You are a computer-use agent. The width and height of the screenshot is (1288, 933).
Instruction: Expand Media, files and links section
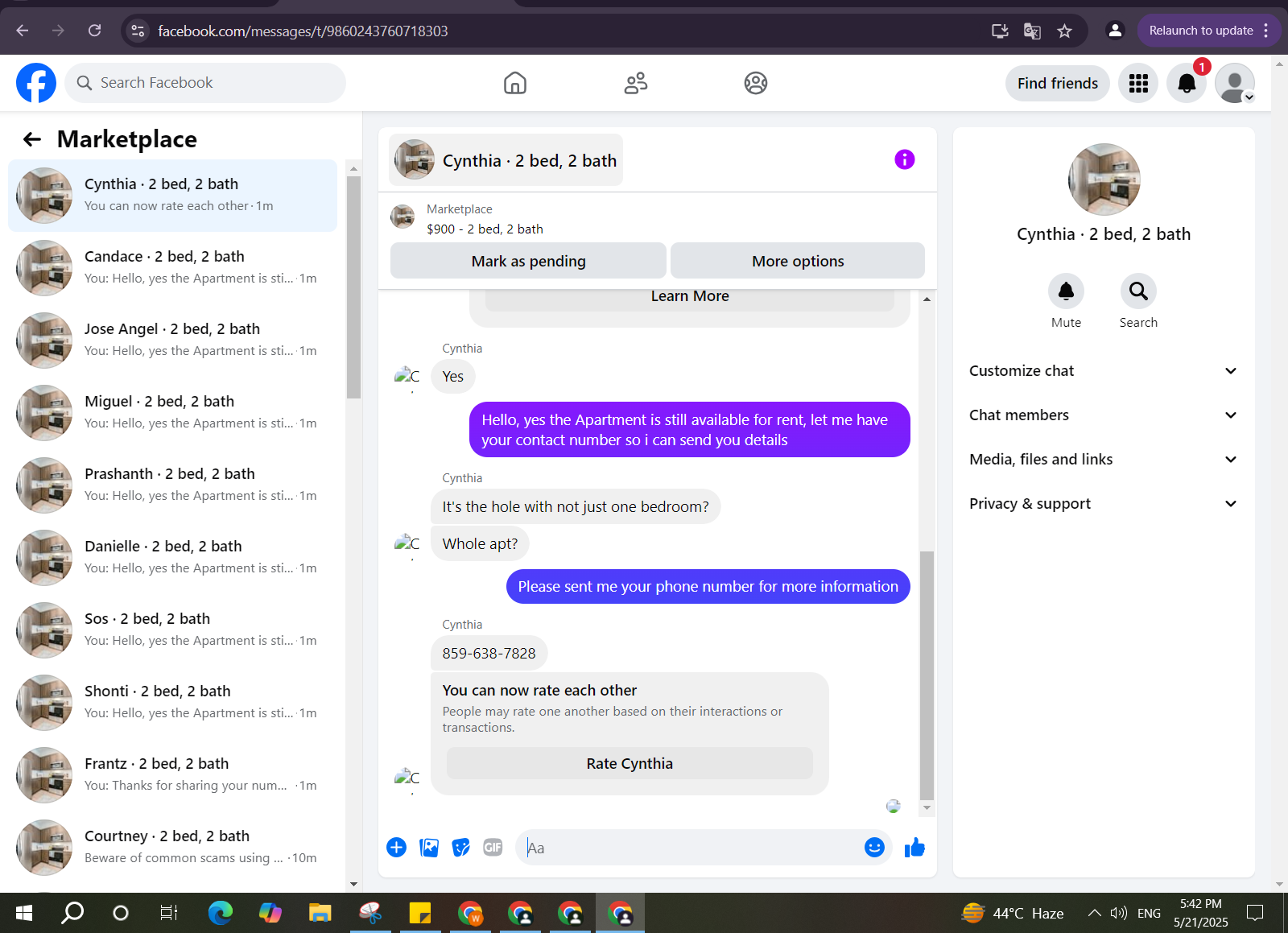click(1103, 459)
